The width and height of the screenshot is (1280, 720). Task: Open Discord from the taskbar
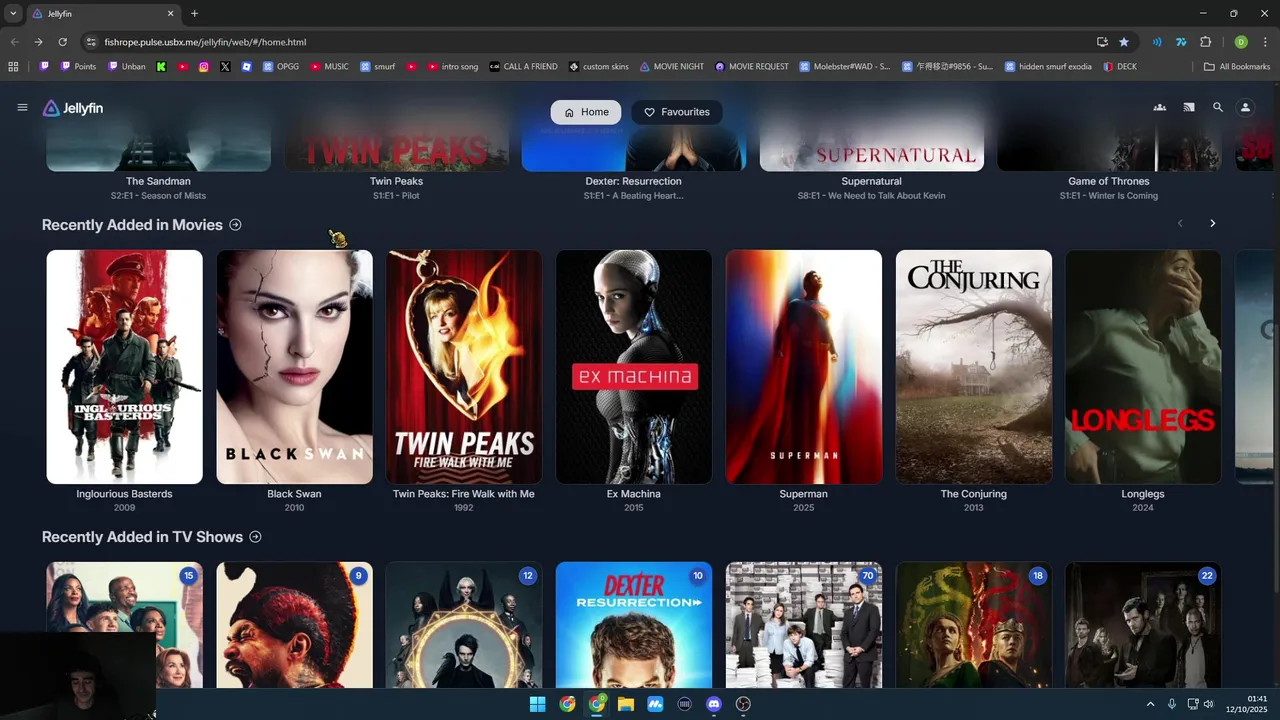tap(714, 704)
